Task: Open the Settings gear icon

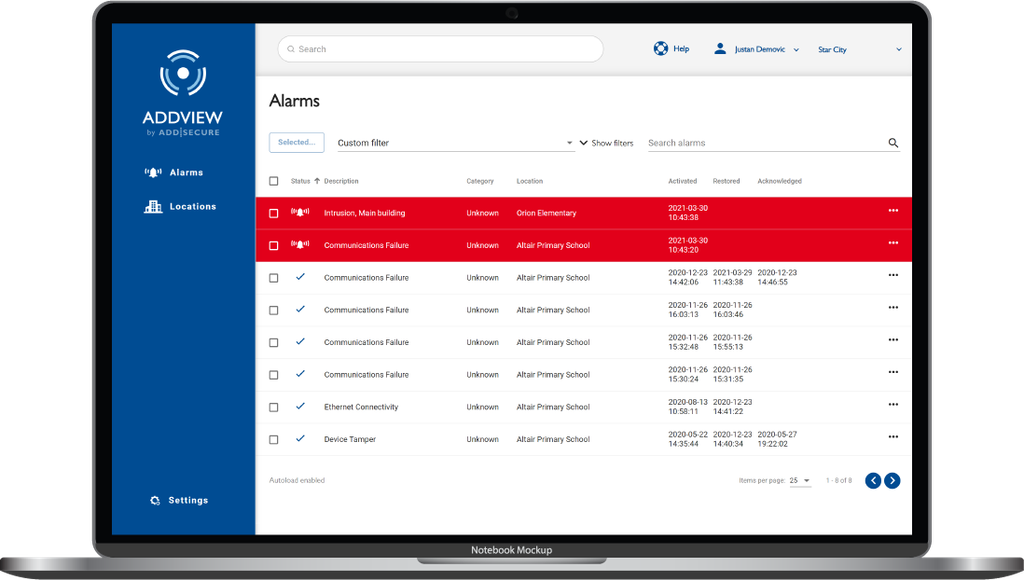Action: [155, 500]
